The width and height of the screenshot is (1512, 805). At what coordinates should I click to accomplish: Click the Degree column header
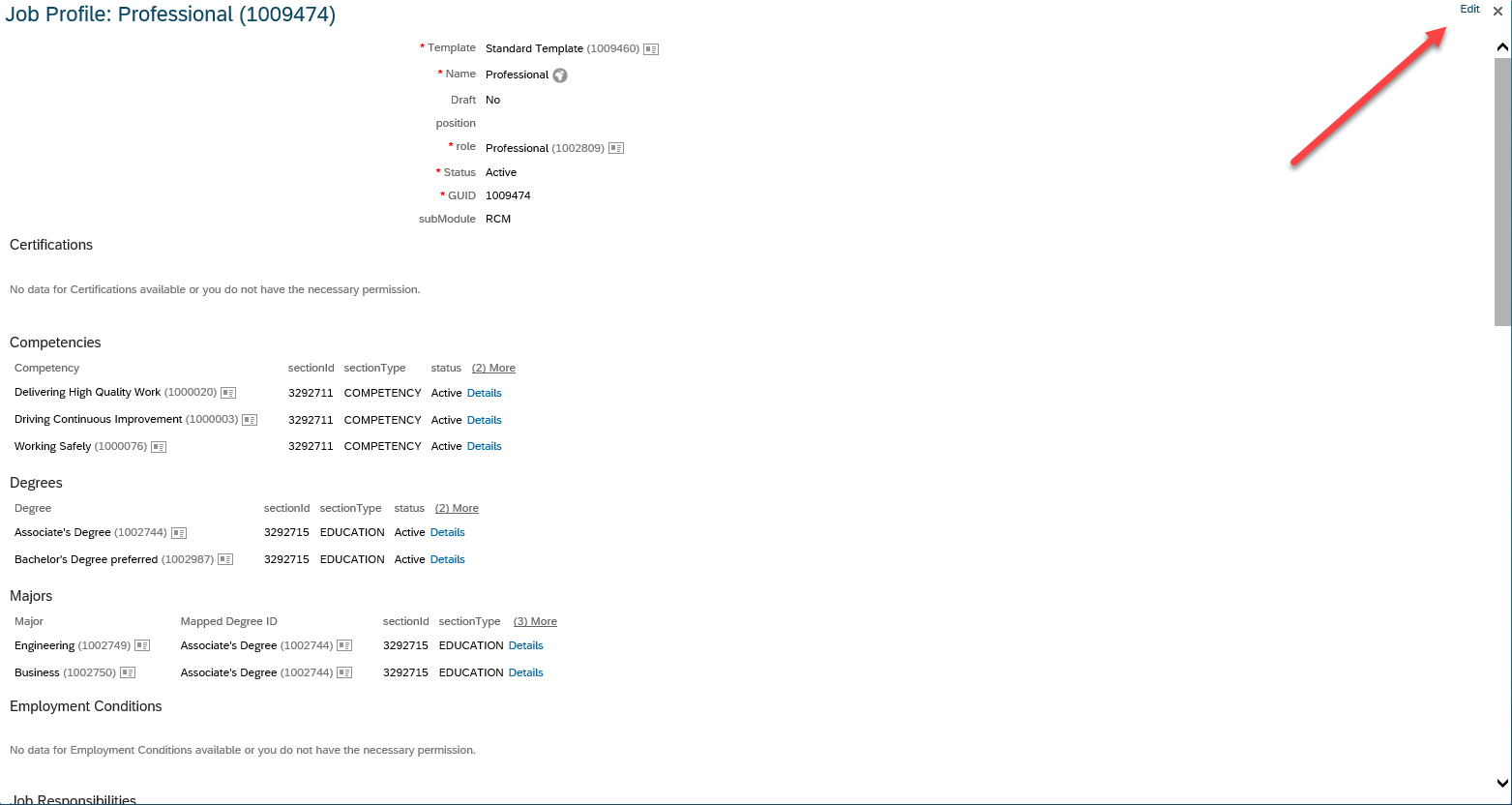33,508
